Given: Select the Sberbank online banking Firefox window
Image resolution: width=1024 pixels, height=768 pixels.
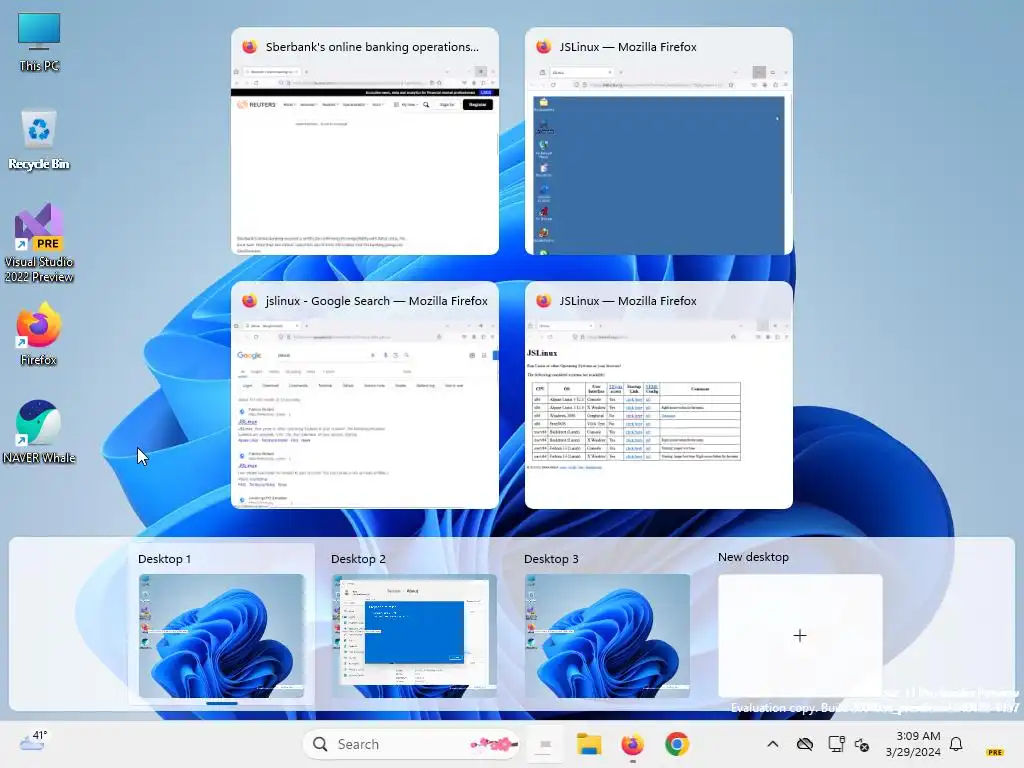Looking at the screenshot, I should pyautogui.click(x=365, y=141).
